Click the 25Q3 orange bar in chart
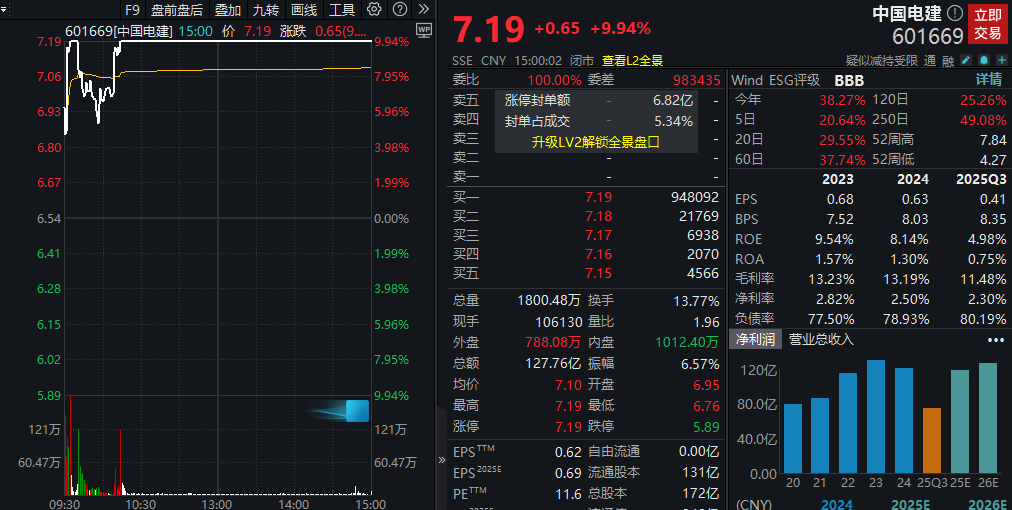The image size is (1012, 510). click(932, 440)
